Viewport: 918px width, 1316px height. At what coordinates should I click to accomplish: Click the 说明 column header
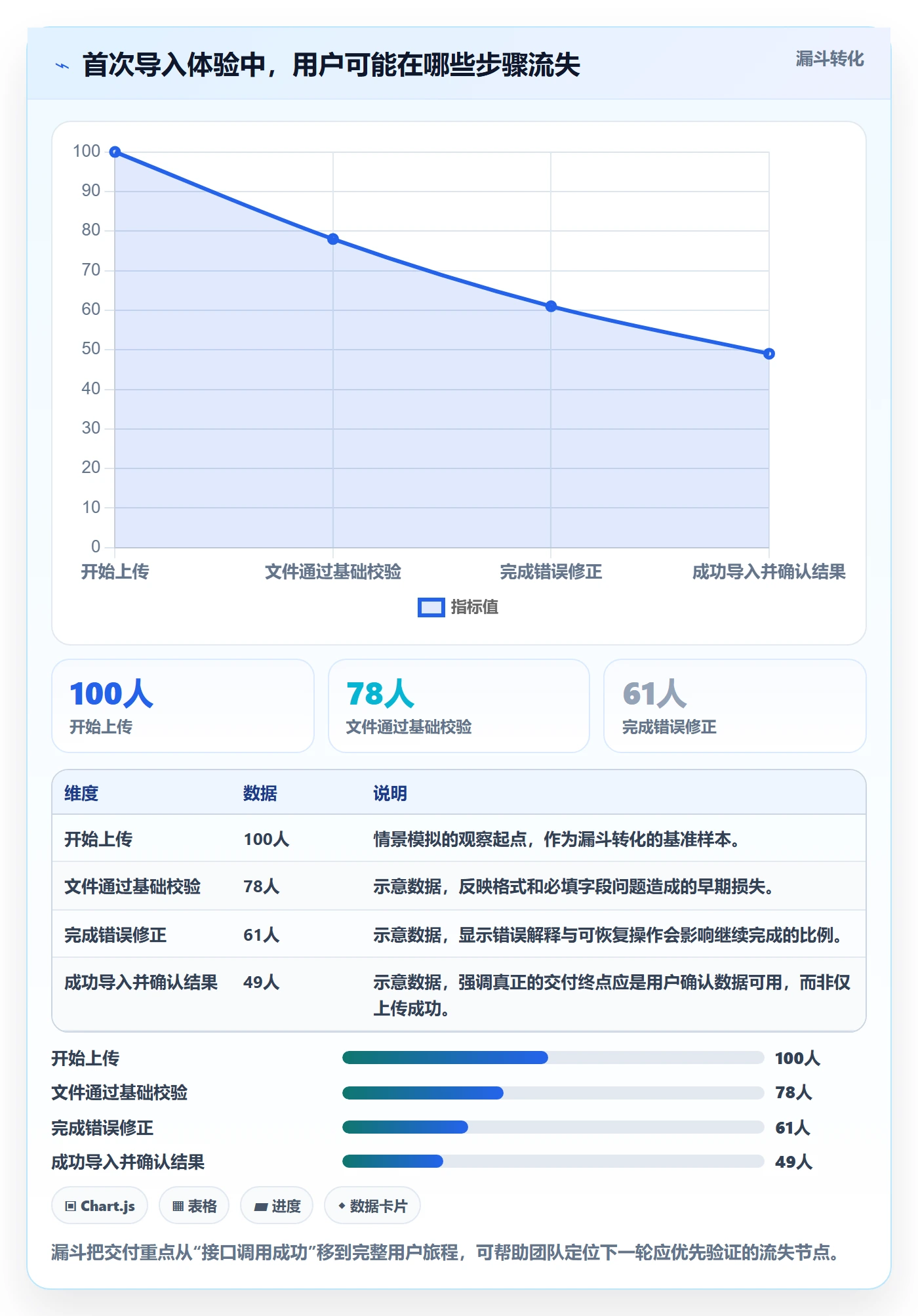point(390,793)
